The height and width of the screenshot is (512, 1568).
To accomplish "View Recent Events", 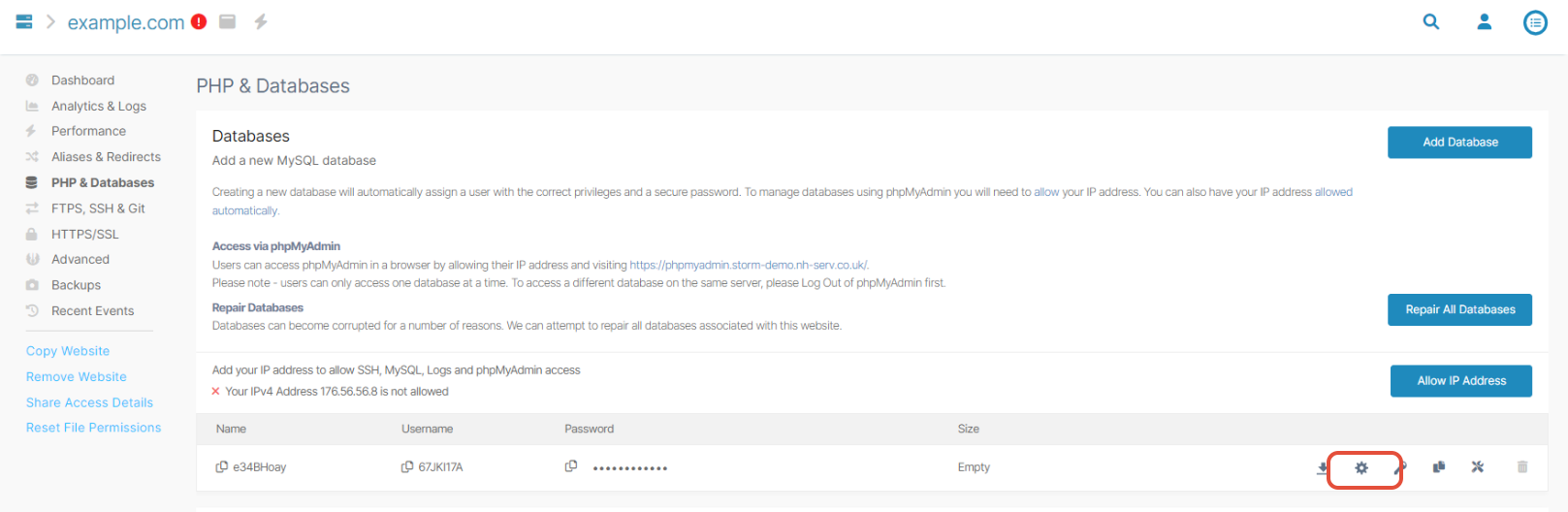I will pyautogui.click(x=93, y=311).
